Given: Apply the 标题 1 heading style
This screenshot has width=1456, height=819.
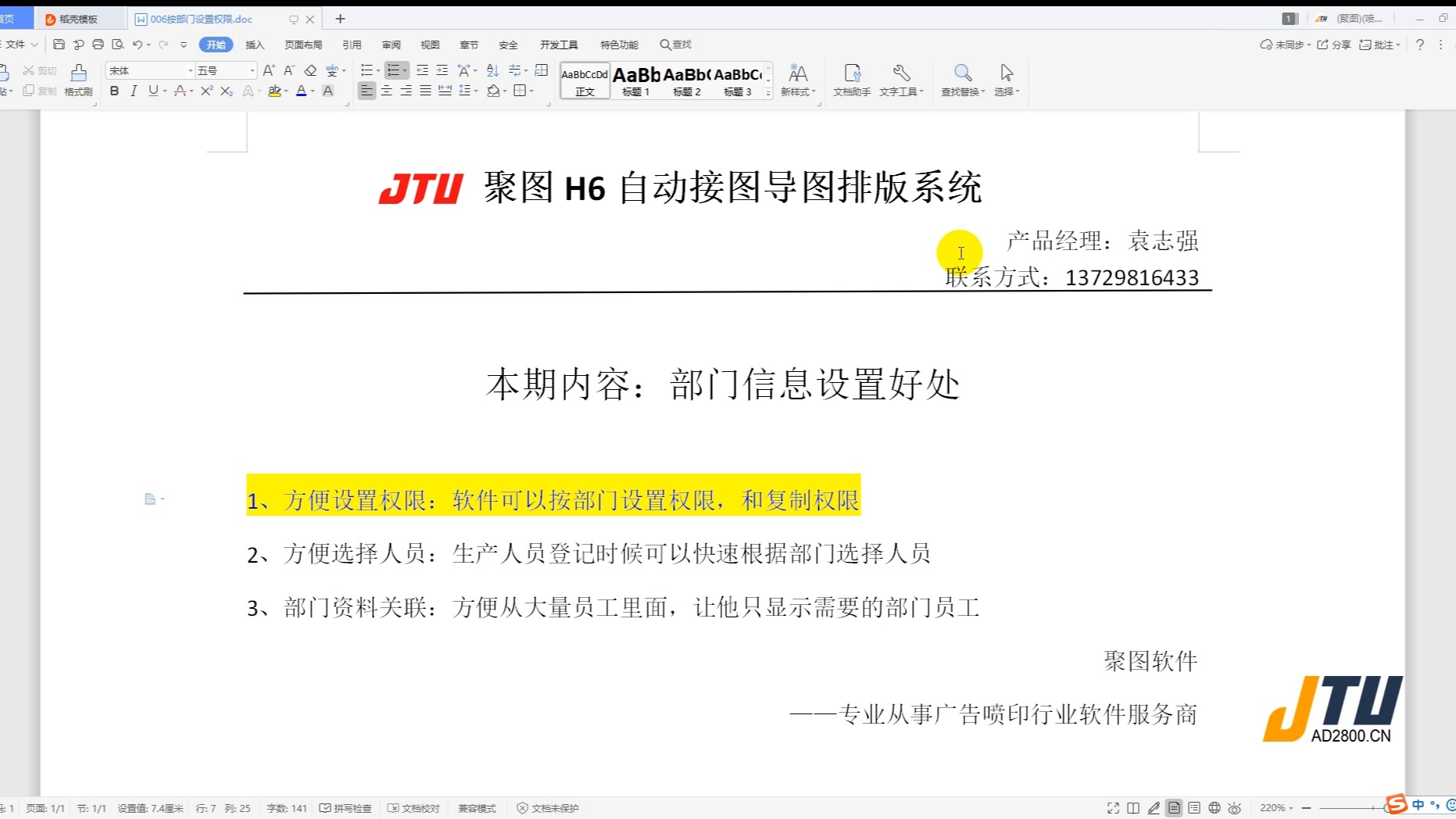Looking at the screenshot, I should [636, 80].
